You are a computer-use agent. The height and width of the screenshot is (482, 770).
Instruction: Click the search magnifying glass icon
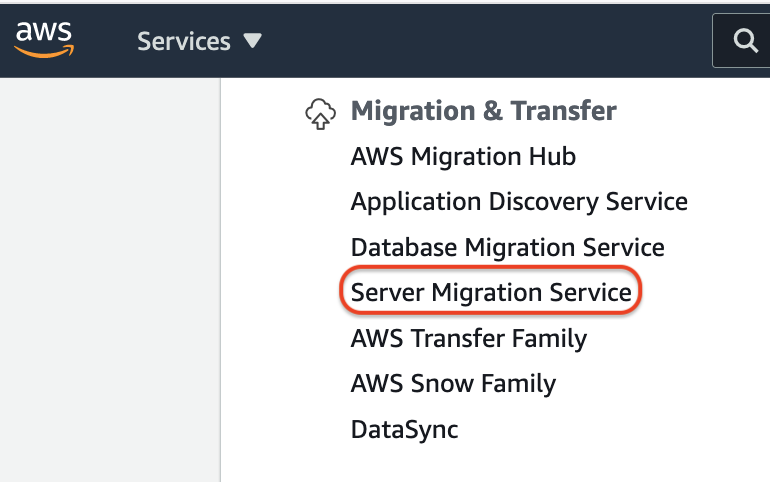[745, 41]
